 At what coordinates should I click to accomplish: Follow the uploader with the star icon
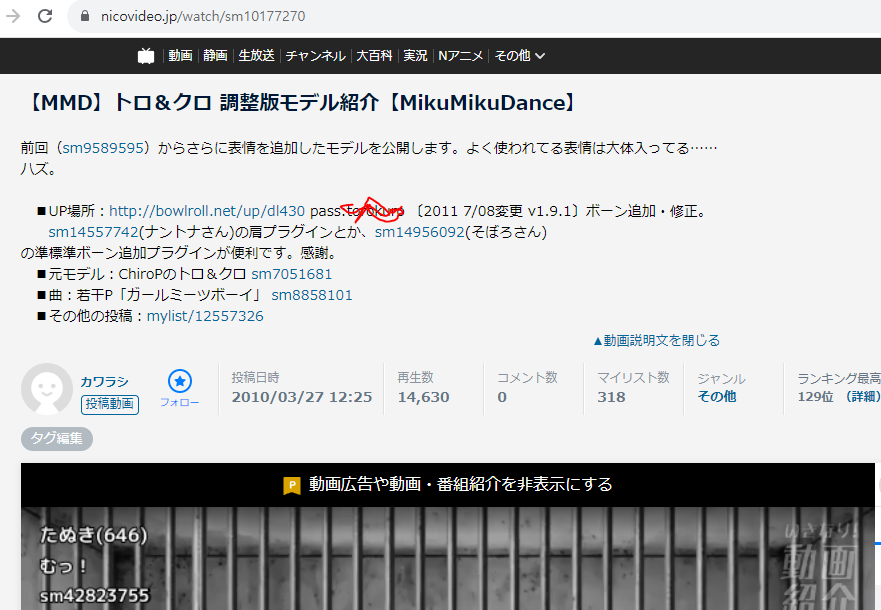(180, 388)
